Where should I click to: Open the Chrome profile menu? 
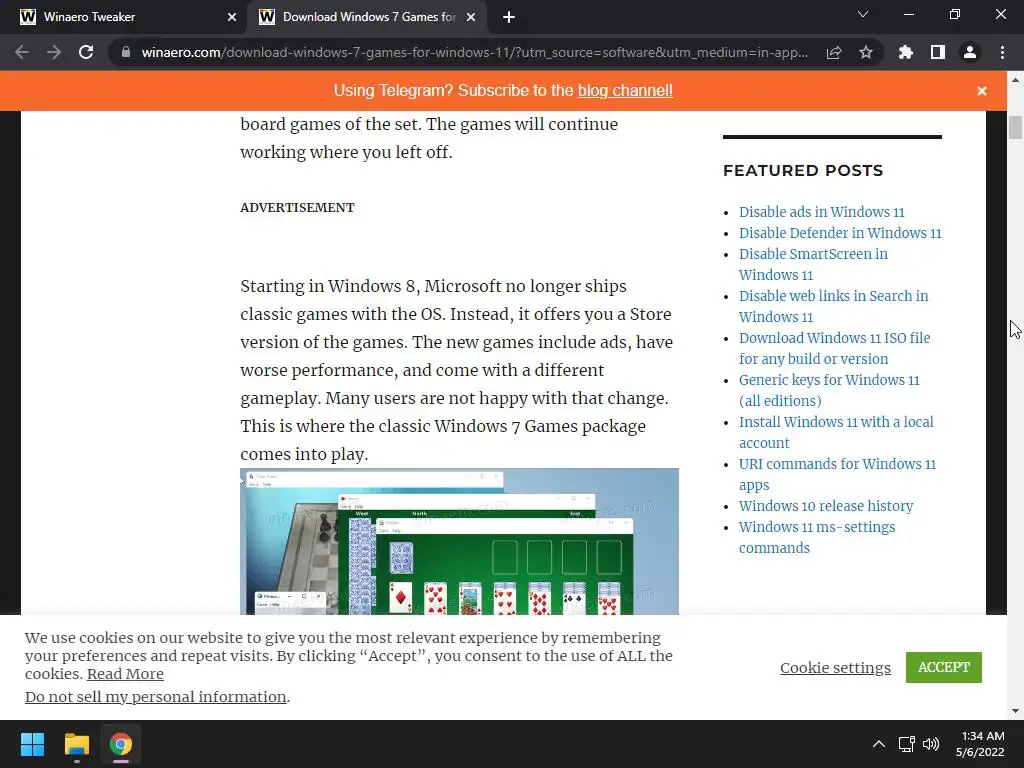[x=970, y=52]
